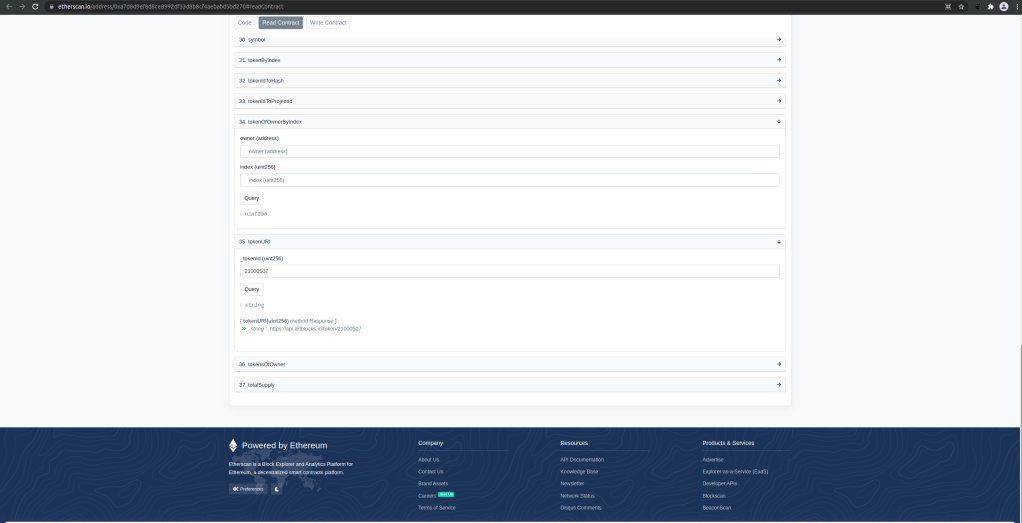Click the owner (address) input field
1022x523 pixels.
[509, 151]
